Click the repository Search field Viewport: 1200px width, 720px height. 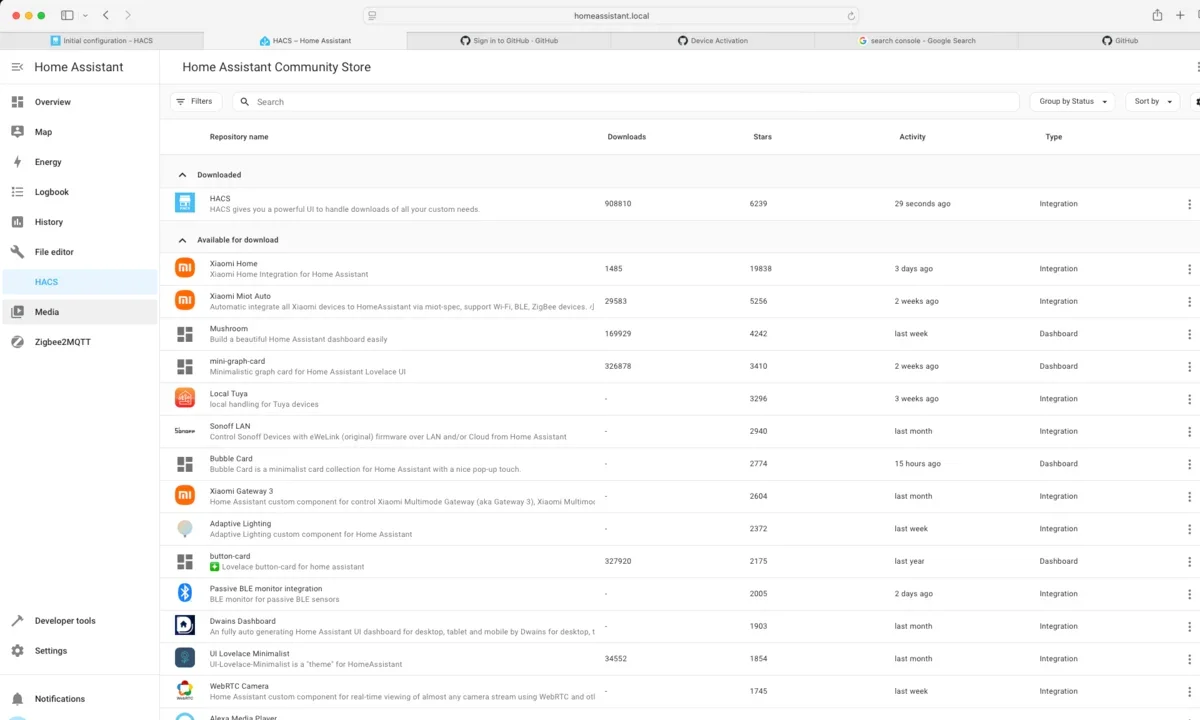pos(630,102)
